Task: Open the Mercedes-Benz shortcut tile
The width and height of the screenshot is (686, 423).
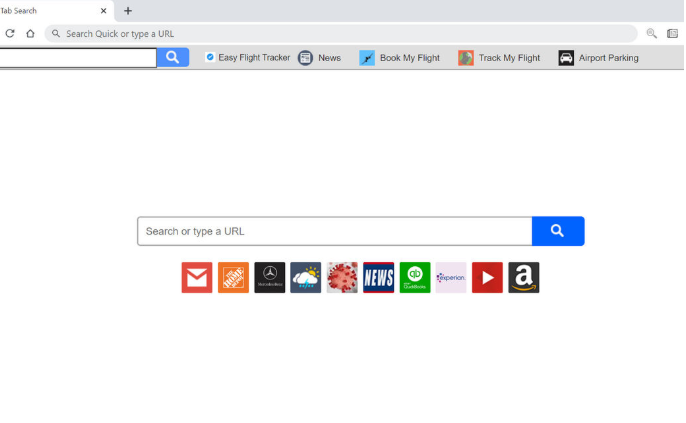Action: [x=270, y=277]
